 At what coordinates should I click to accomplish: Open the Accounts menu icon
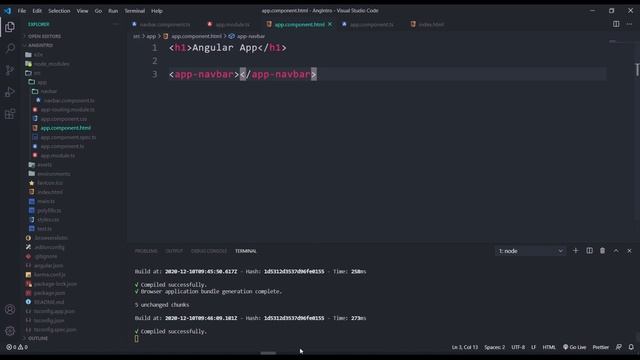(x=10, y=309)
